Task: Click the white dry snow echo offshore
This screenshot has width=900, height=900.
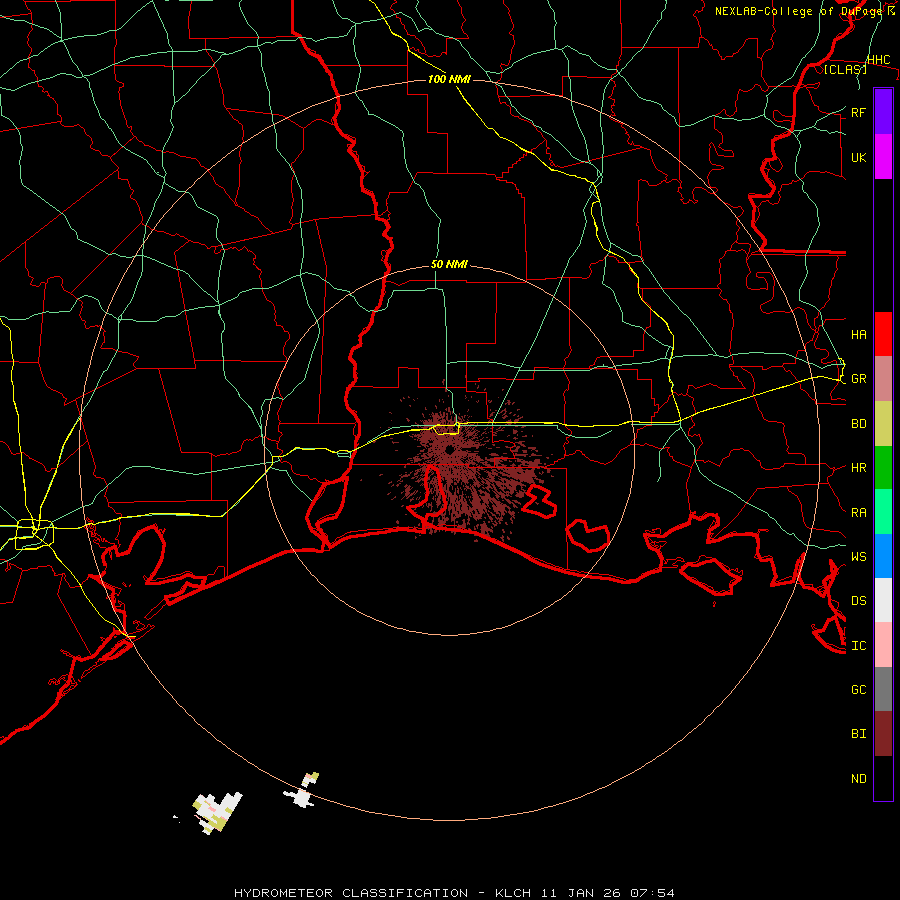Action: pos(216,812)
